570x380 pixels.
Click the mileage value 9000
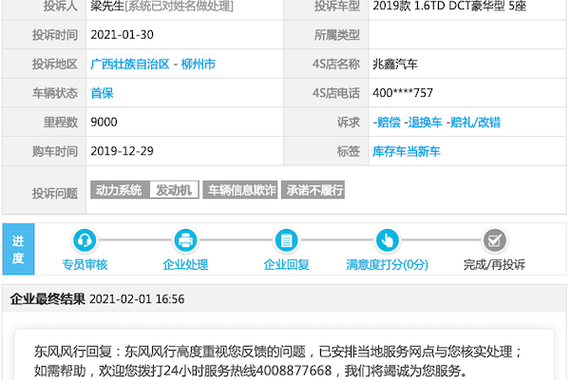coord(104,122)
